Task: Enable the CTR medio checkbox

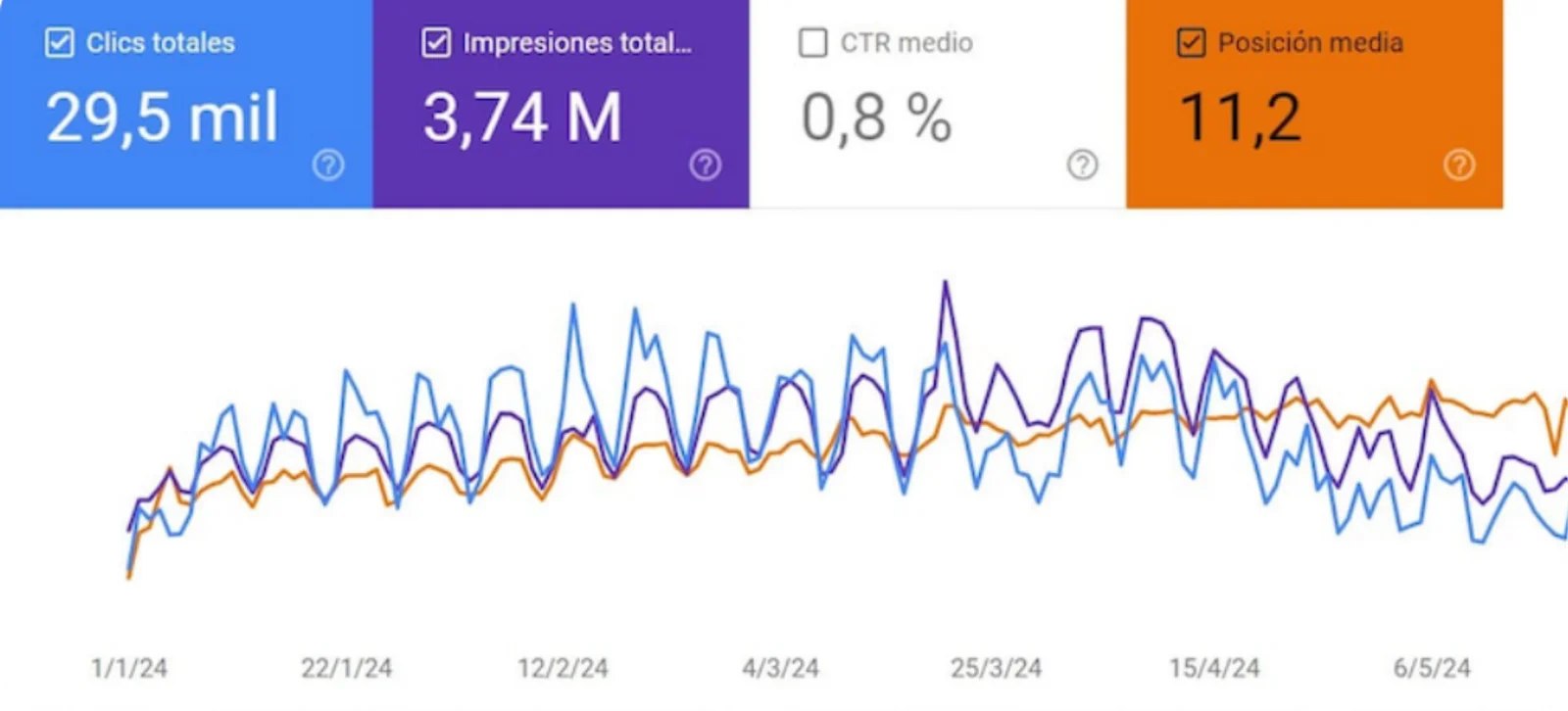Action: (x=812, y=43)
